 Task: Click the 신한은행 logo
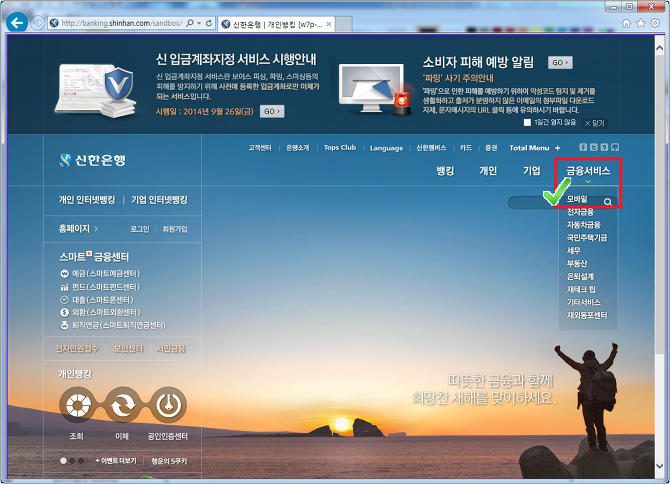pyautogui.click(x=92, y=160)
